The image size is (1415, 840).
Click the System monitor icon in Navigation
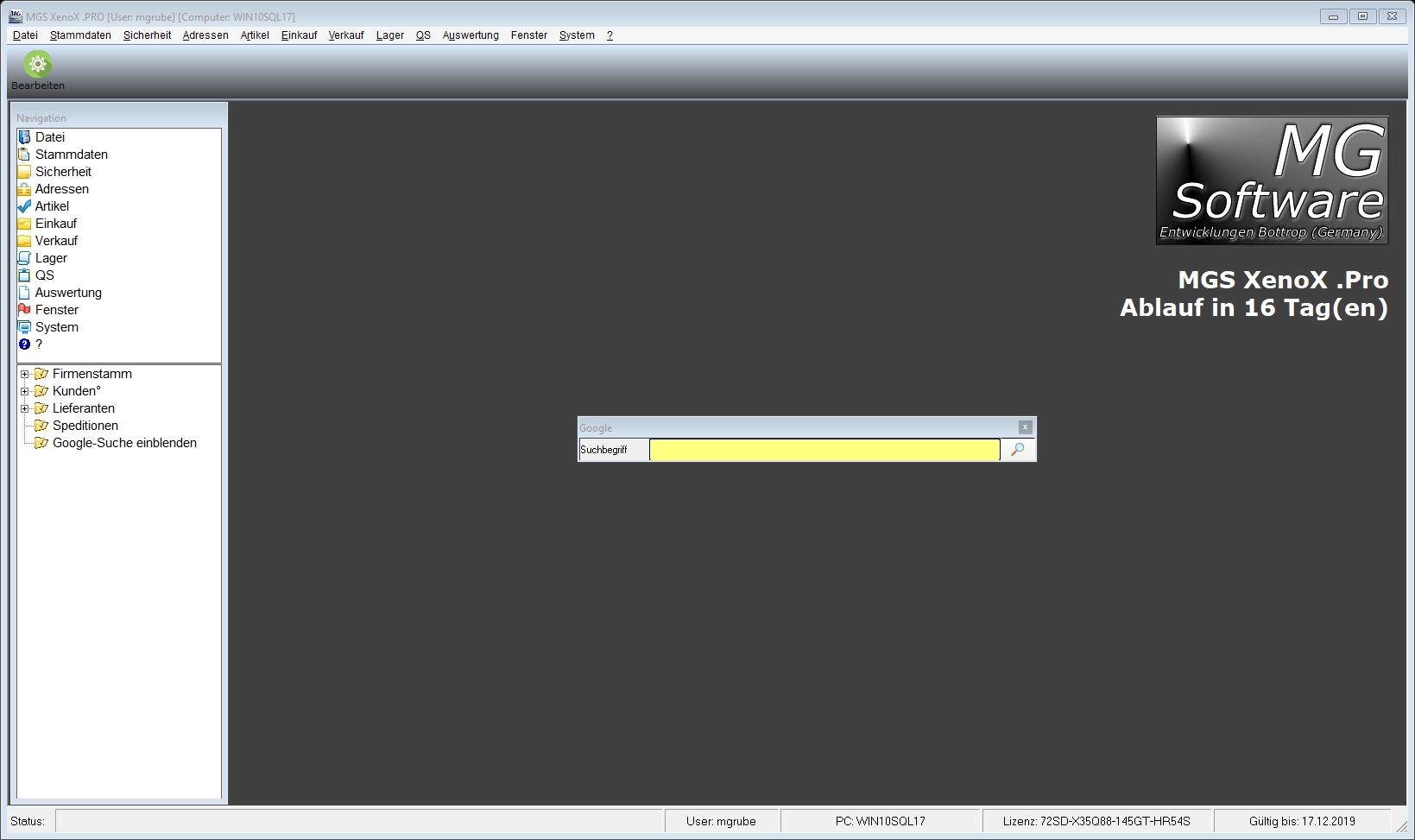pos(24,327)
